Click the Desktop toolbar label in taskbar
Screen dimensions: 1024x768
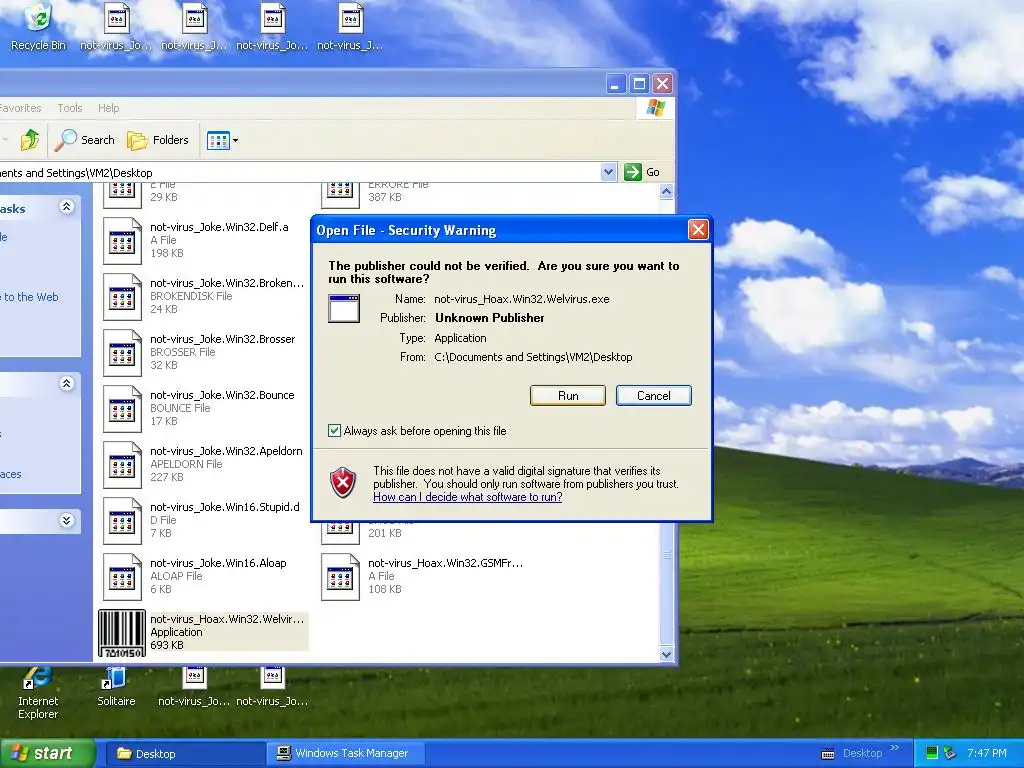pyautogui.click(x=862, y=754)
